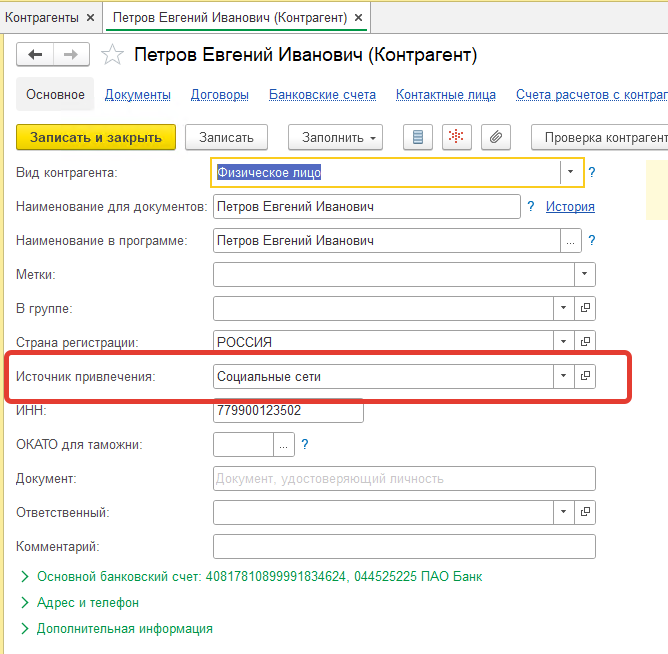Open attached files with the paperclip icon
This screenshot has width=668, height=654.
click(x=495, y=137)
